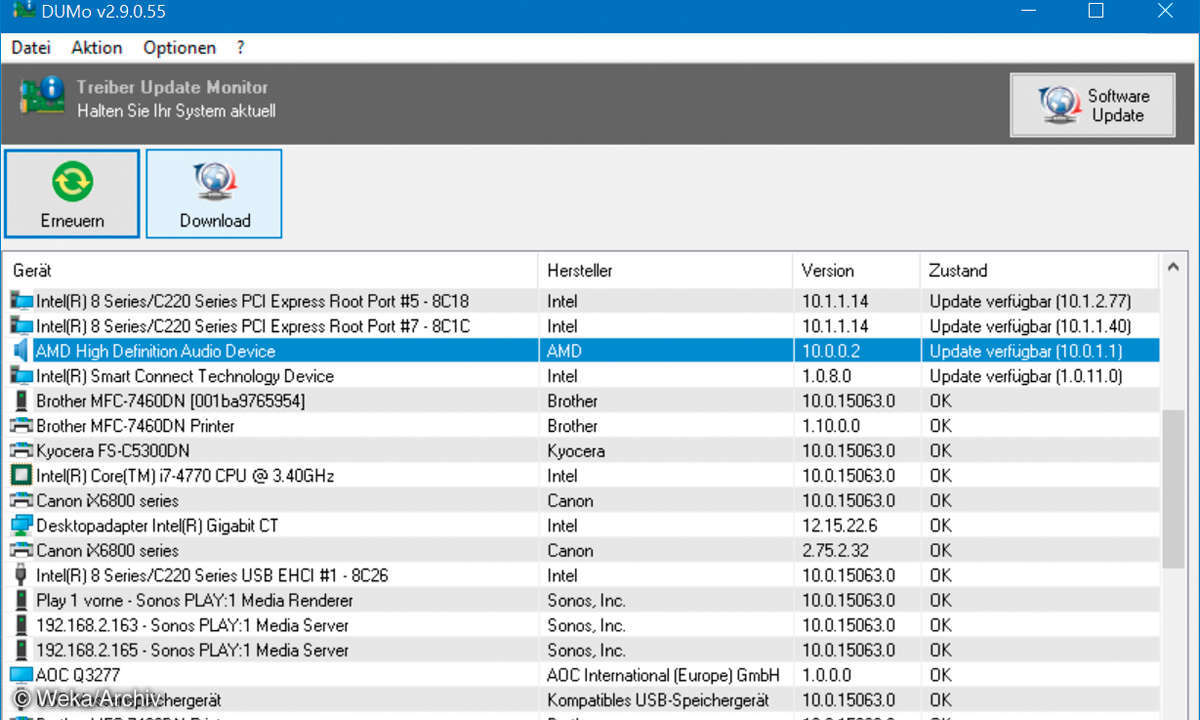The height and width of the screenshot is (720, 1200).
Task: Click icon of Brother MFC-7460DN [001ba9765954] row
Action: coord(21,400)
